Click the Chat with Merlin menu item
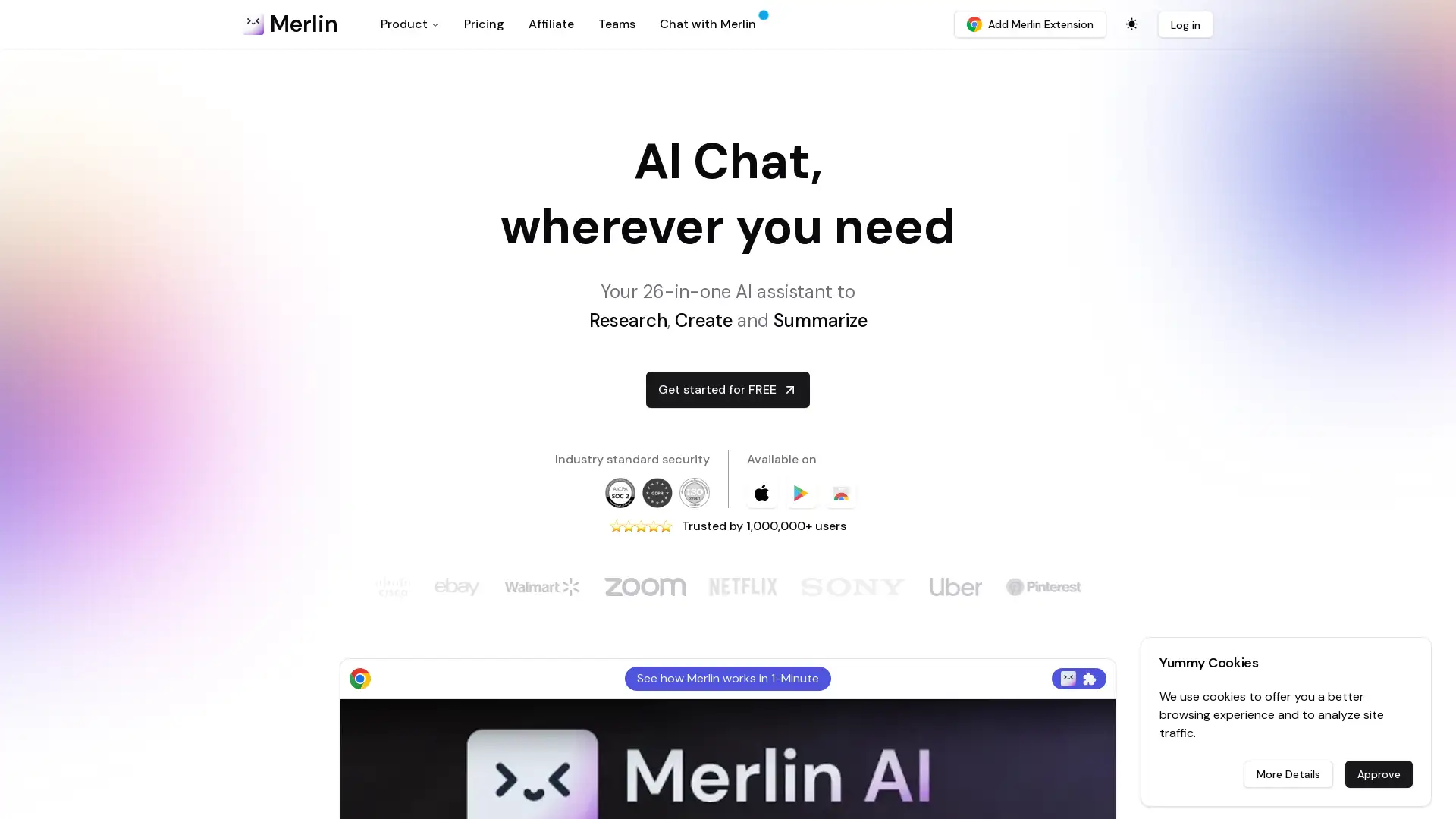Image resolution: width=1456 pixels, height=819 pixels. (x=707, y=24)
